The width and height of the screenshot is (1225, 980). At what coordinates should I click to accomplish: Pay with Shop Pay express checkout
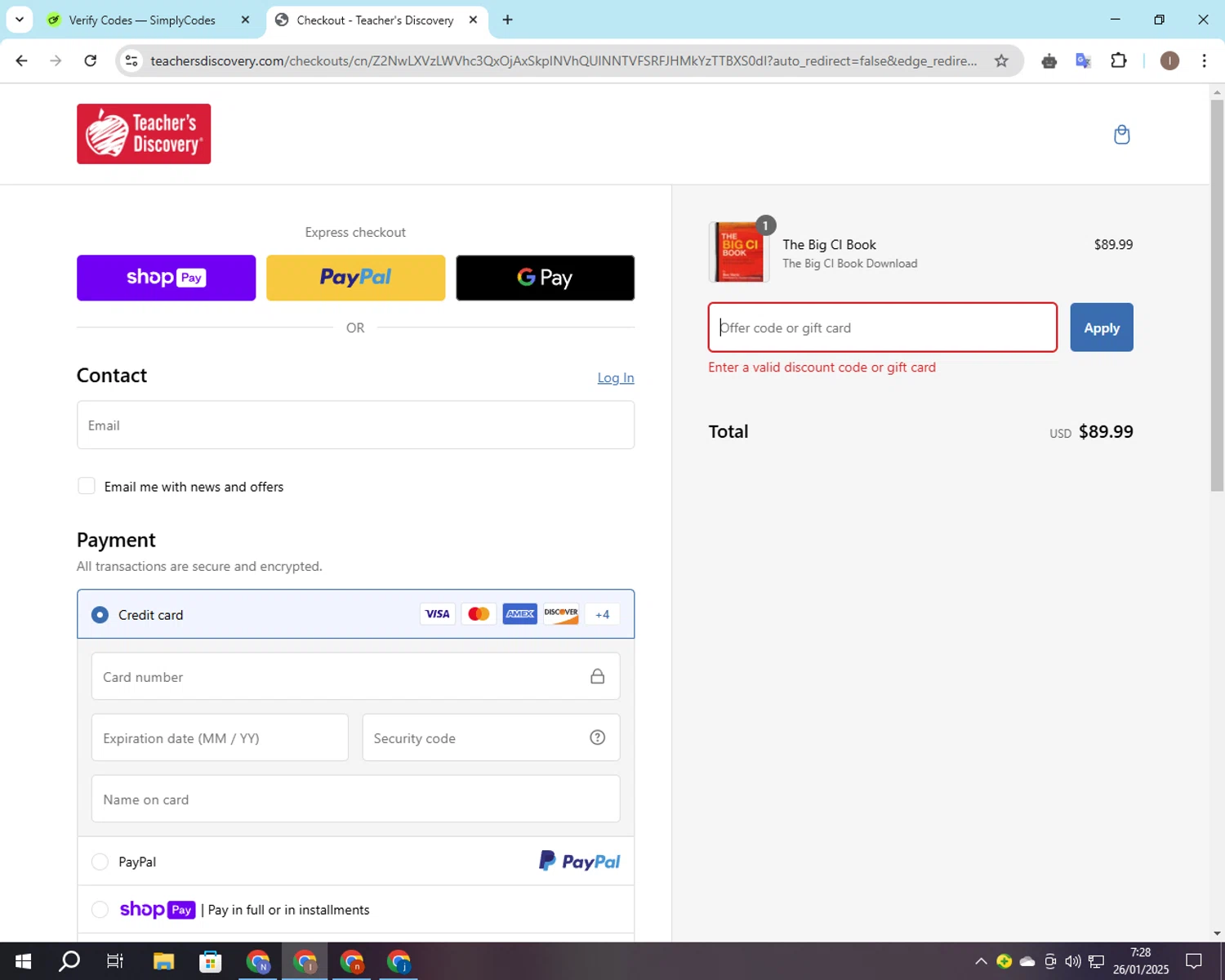[166, 278]
